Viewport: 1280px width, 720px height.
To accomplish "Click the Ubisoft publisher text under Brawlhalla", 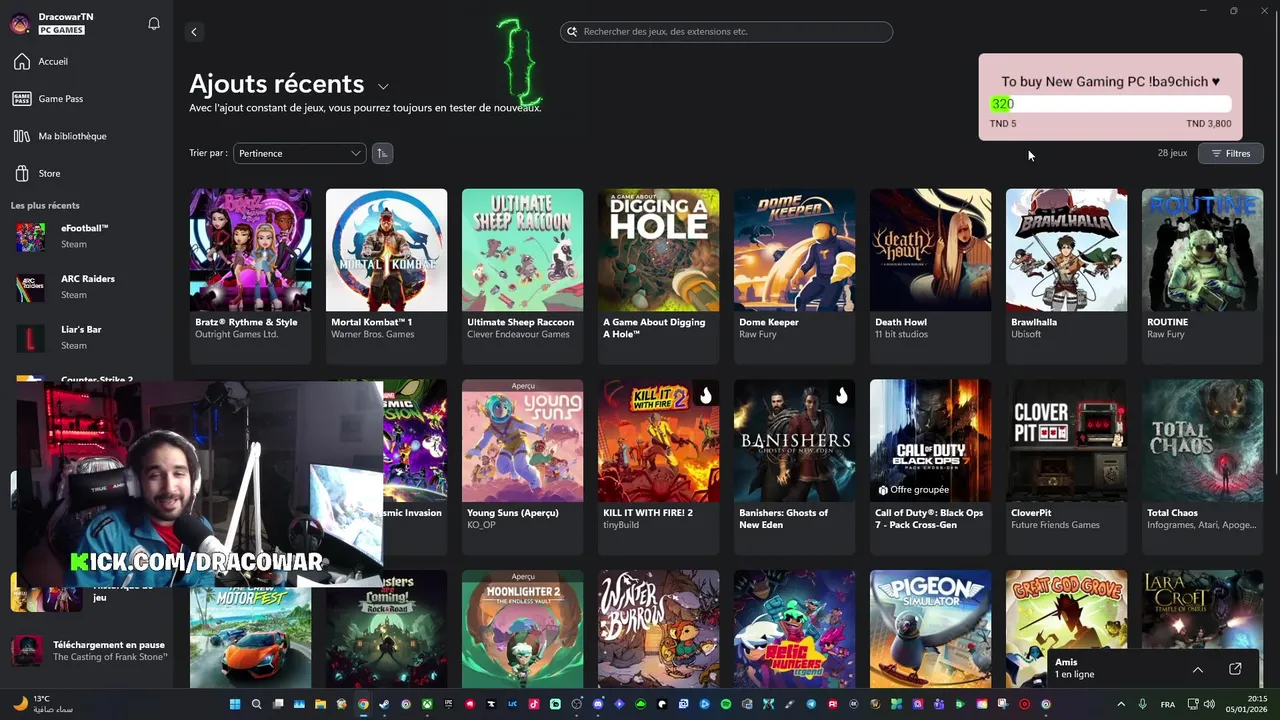I will click(1026, 334).
